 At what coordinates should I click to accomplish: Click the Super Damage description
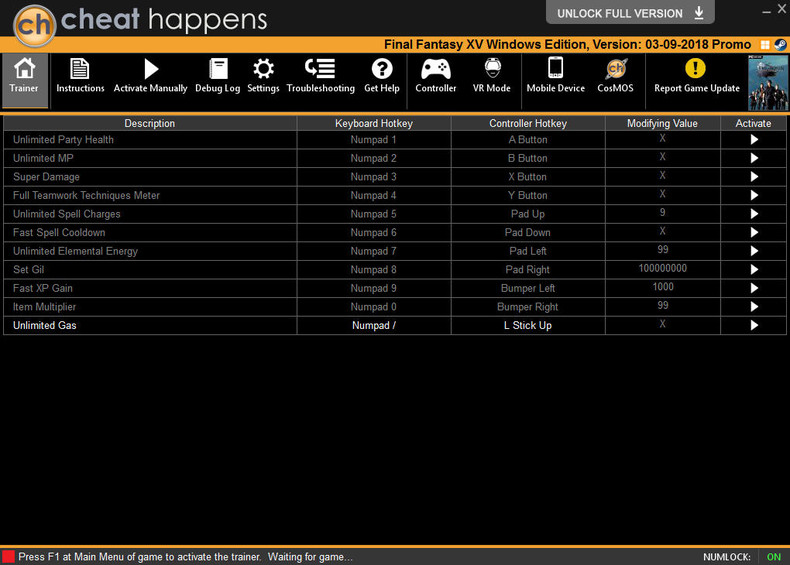(x=46, y=177)
